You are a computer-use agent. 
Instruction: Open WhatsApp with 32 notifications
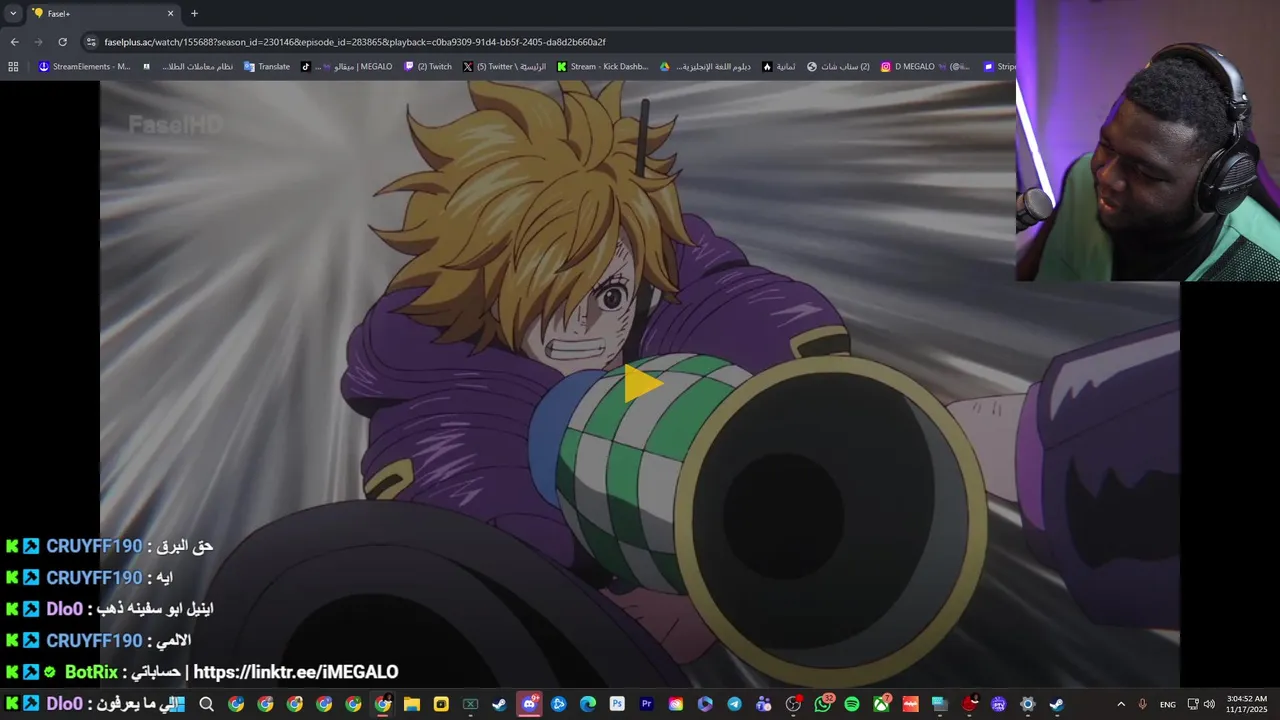pyautogui.click(x=823, y=704)
